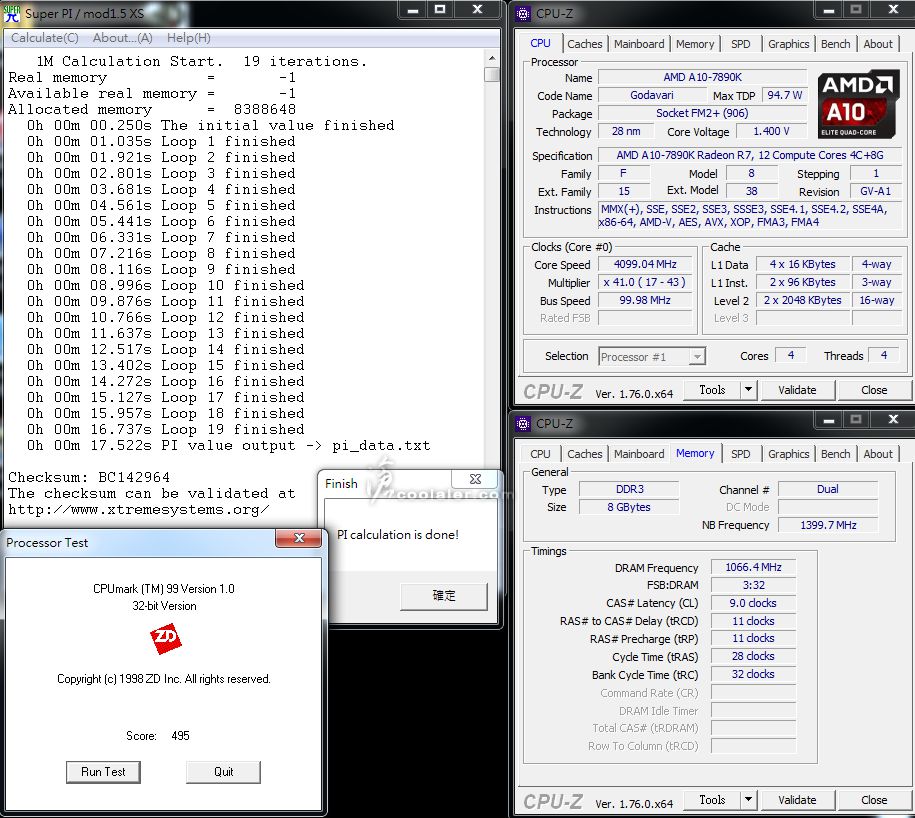Click the CPU-Z icon in the upper window's title bar
The image size is (915, 818).
pos(523,12)
